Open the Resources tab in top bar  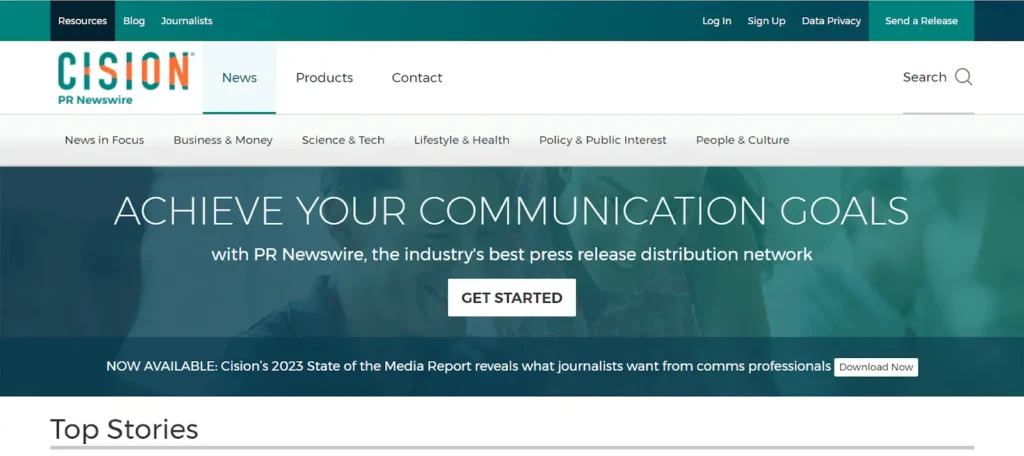coord(82,21)
